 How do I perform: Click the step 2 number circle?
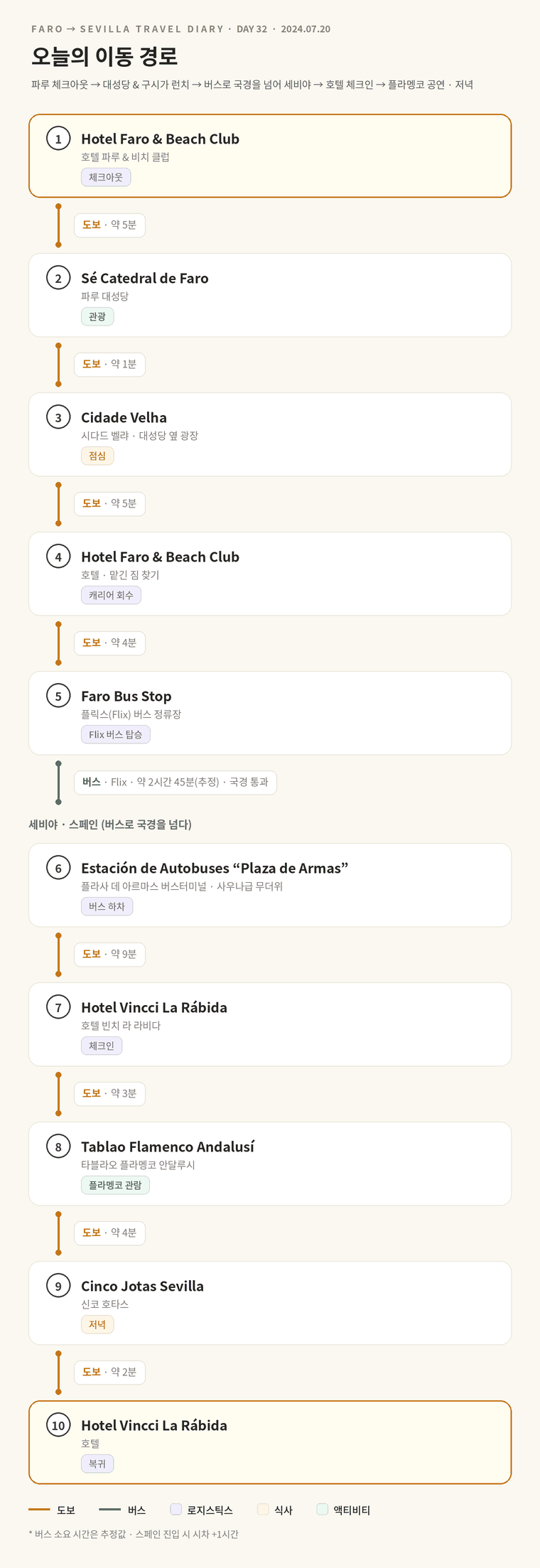click(58, 278)
